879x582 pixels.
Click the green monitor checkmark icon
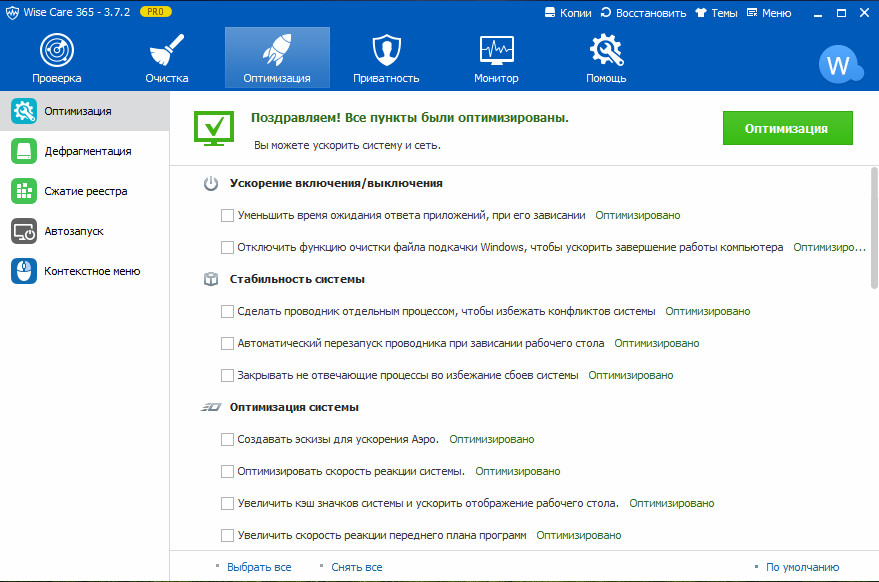coord(214,128)
